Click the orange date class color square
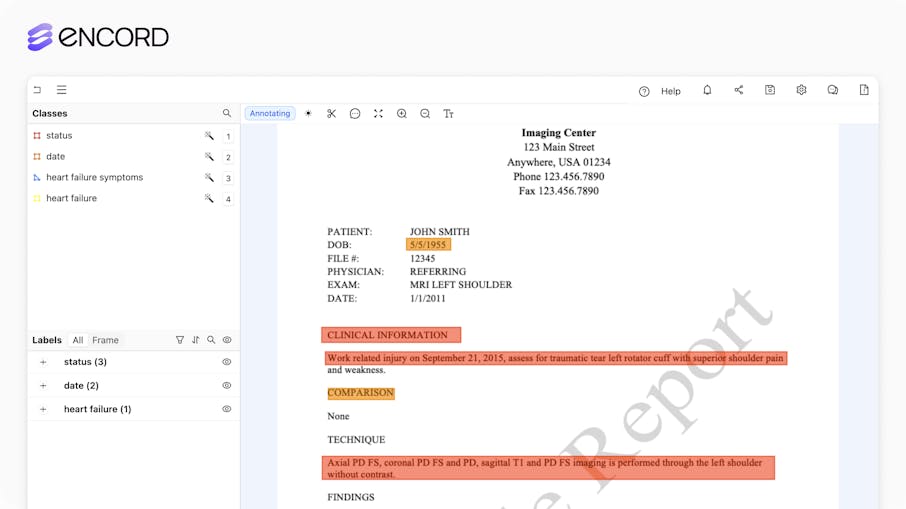The width and height of the screenshot is (906, 509). [x=37, y=157]
